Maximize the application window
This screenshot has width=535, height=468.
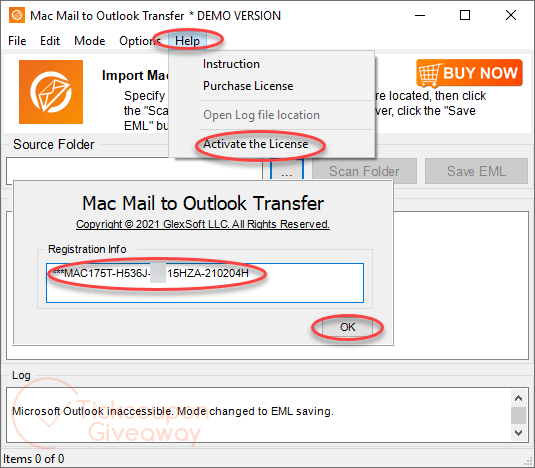[465, 15]
